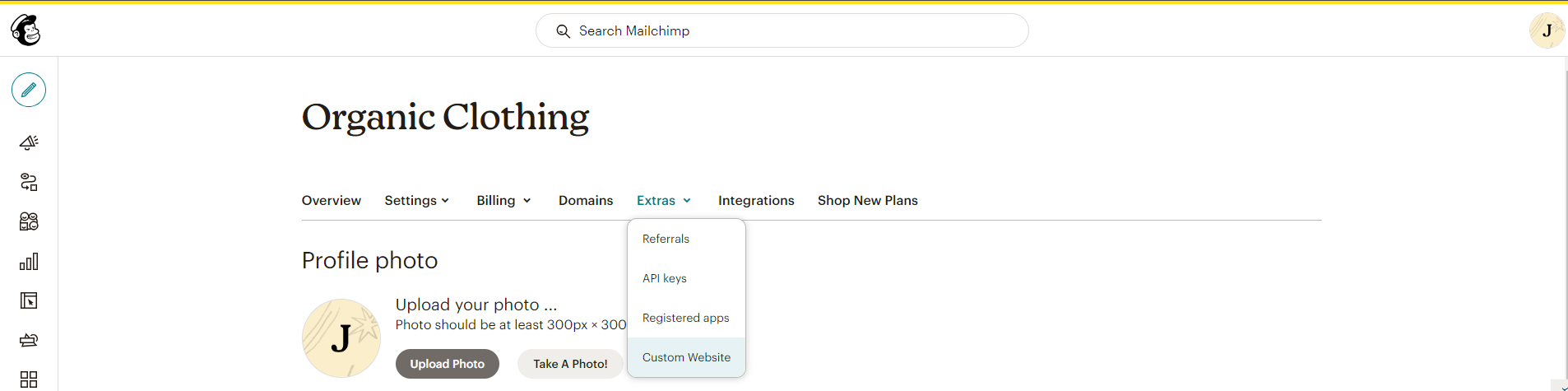Image resolution: width=1568 pixels, height=391 pixels.
Task: Choose Registered apps from menu
Action: point(685,318)
